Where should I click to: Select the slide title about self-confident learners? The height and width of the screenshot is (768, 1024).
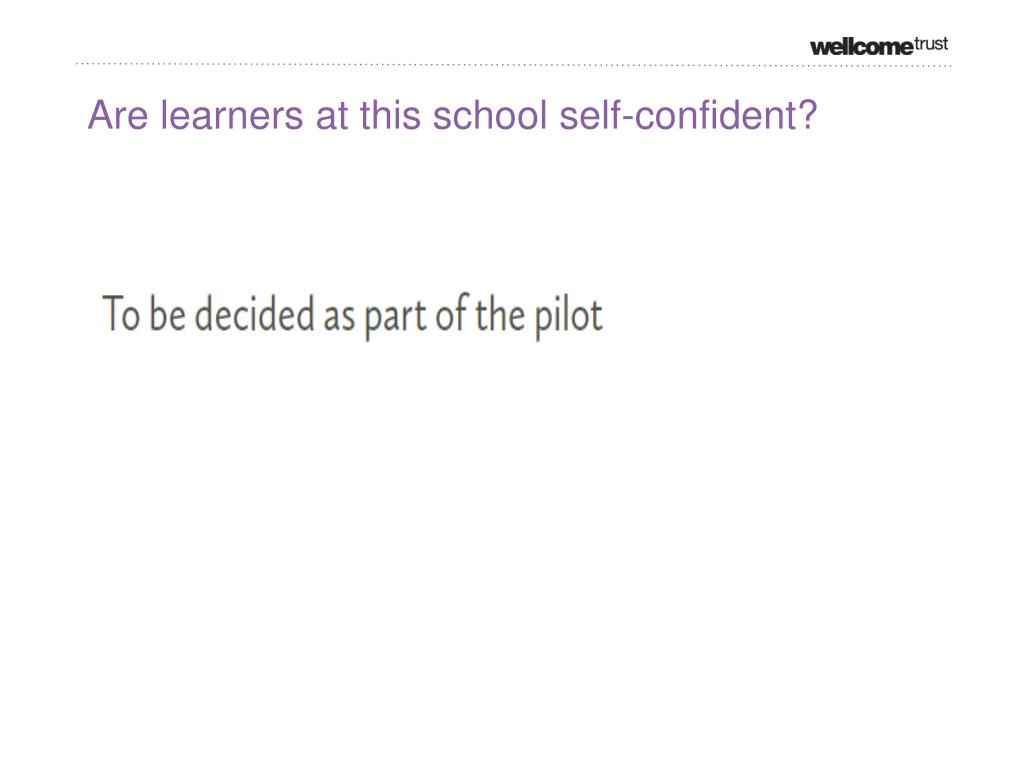(452, 116)
